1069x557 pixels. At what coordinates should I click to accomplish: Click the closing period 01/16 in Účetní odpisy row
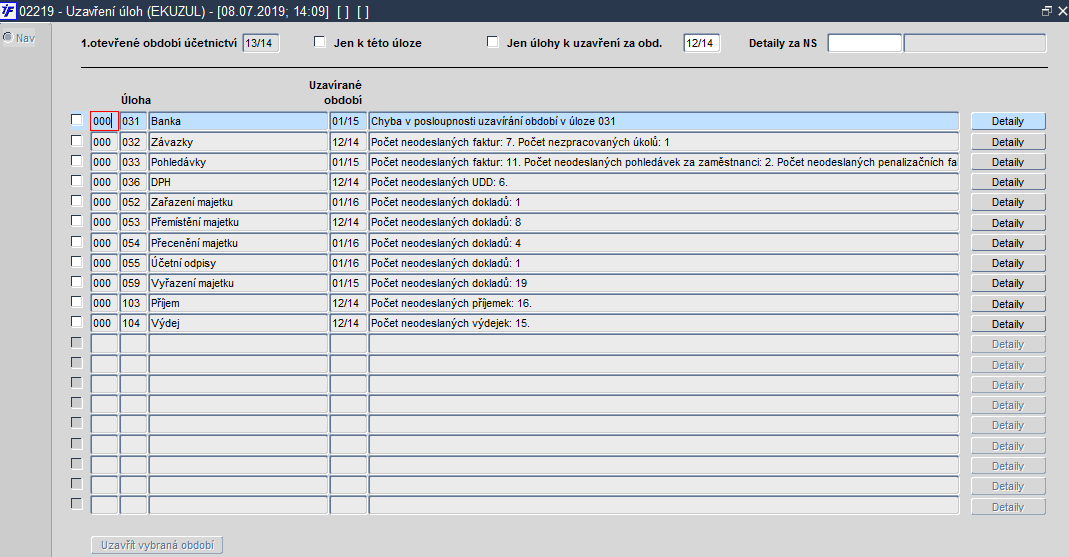(x=348, y=263)
